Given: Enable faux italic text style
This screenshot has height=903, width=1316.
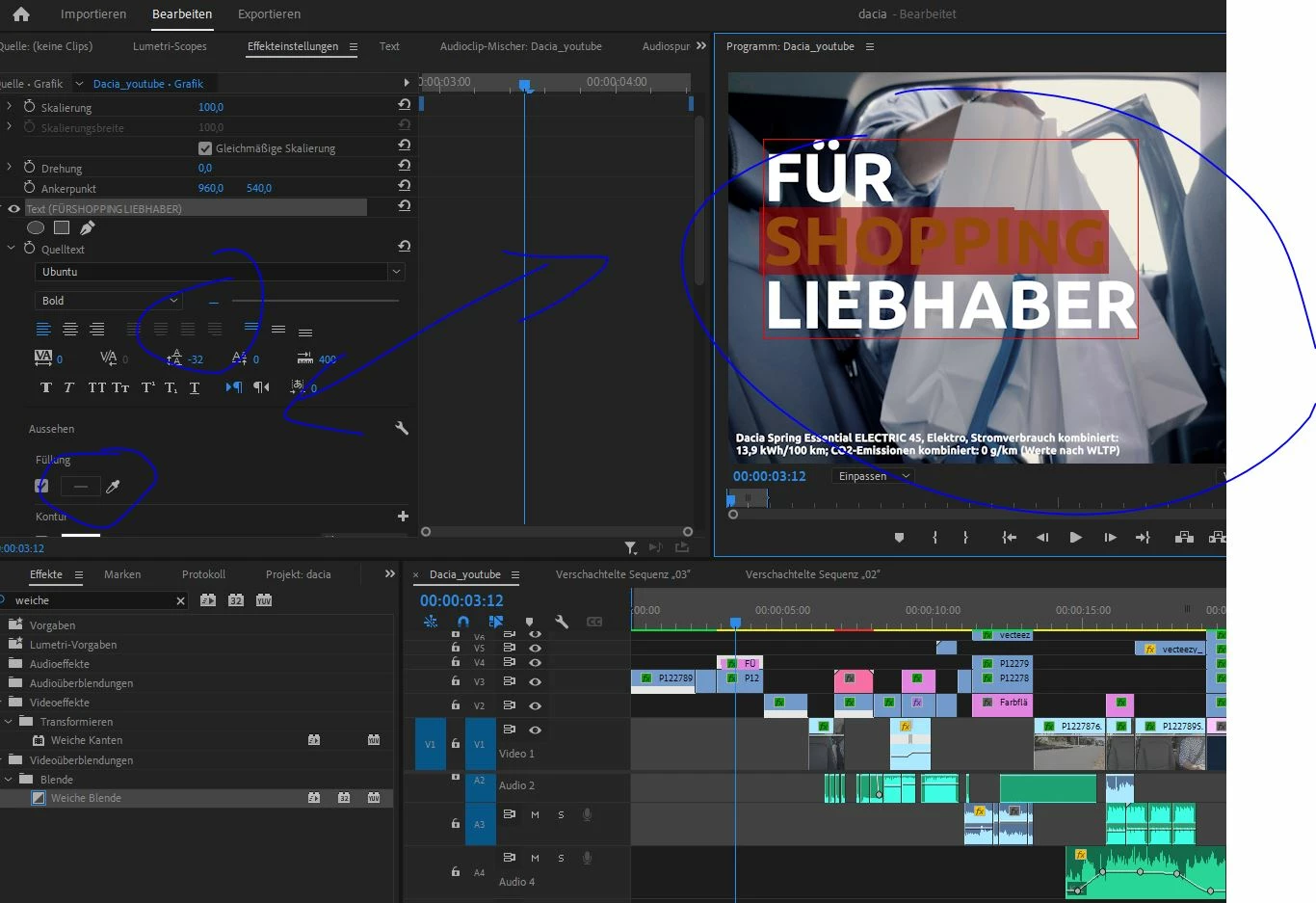Looking at the screenshot, I should click(68, 387).
